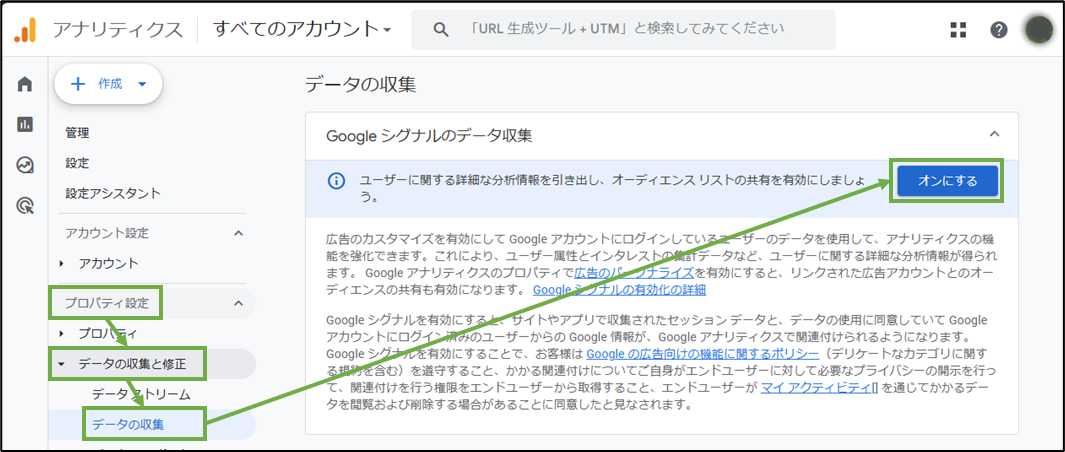
Task: Open the dropdown arrow on 作成 button
Action: coord(142,84)
